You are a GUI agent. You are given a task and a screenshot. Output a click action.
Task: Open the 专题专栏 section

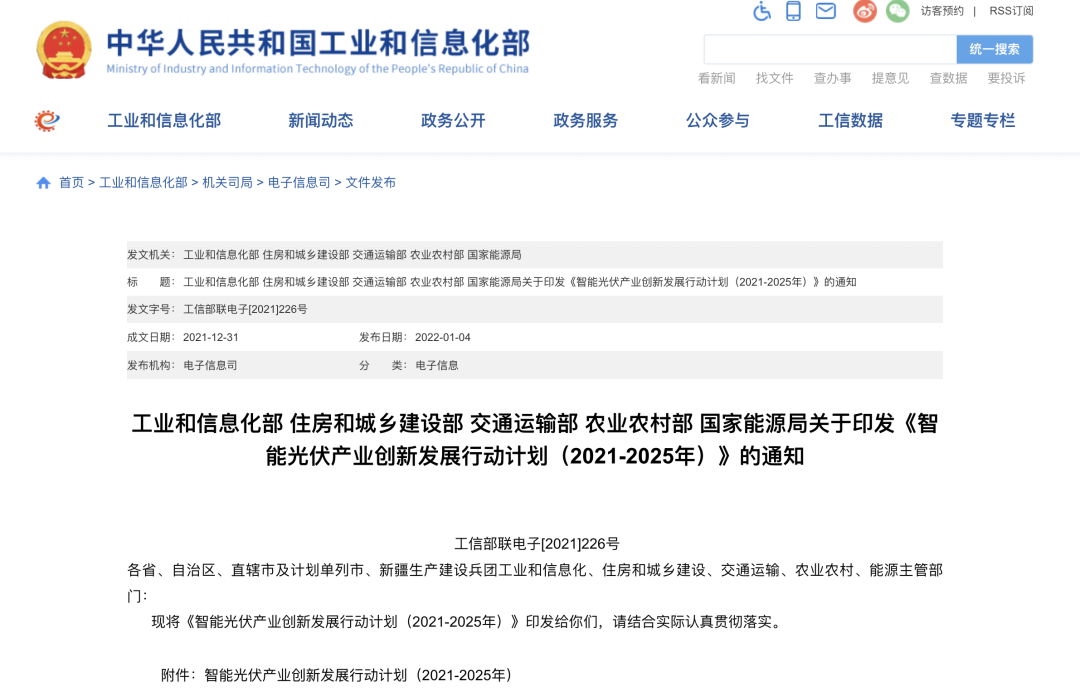pos(982,120)
